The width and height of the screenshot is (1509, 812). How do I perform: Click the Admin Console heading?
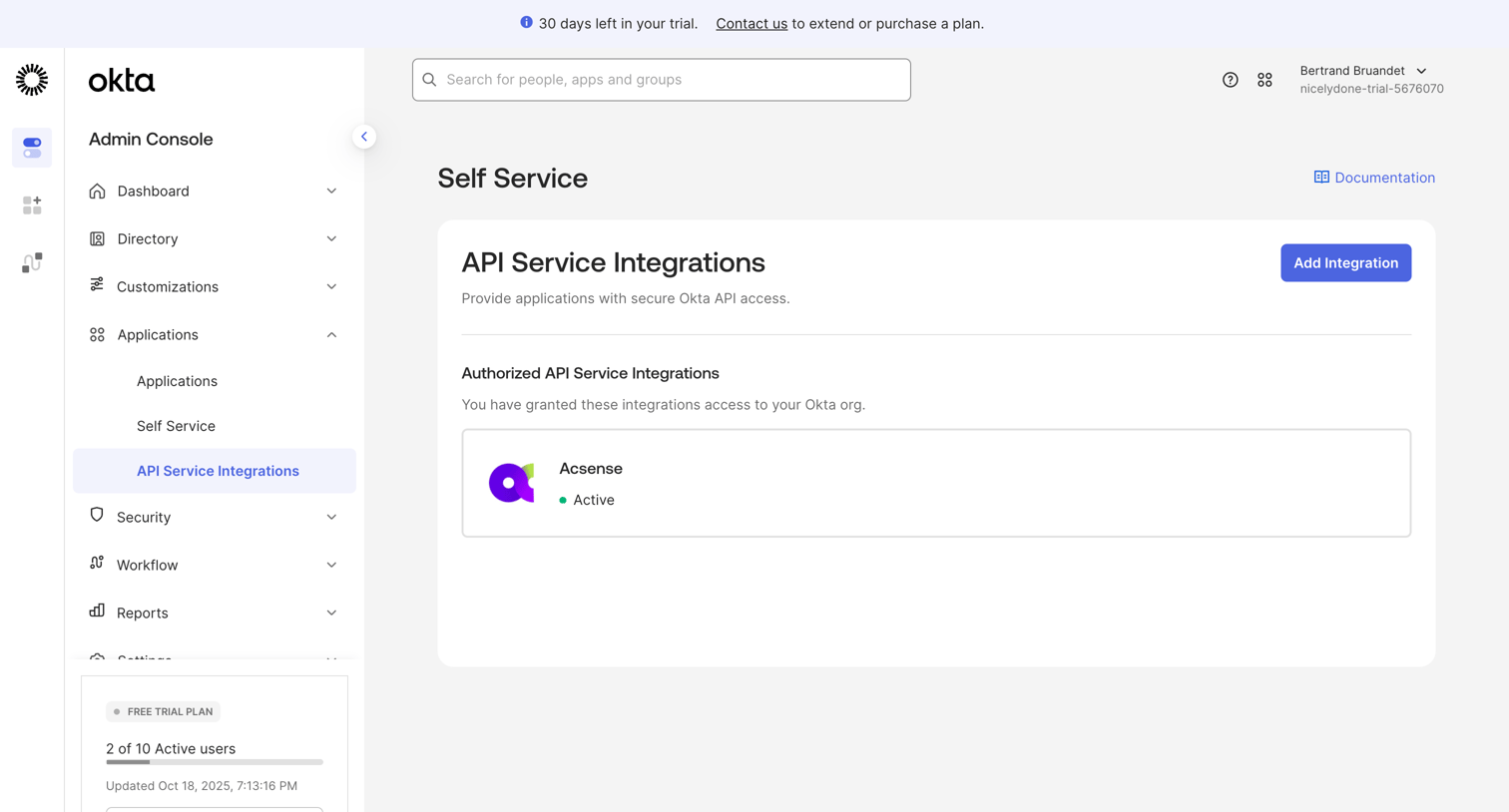pyautogui.click(x=151, y=139)
